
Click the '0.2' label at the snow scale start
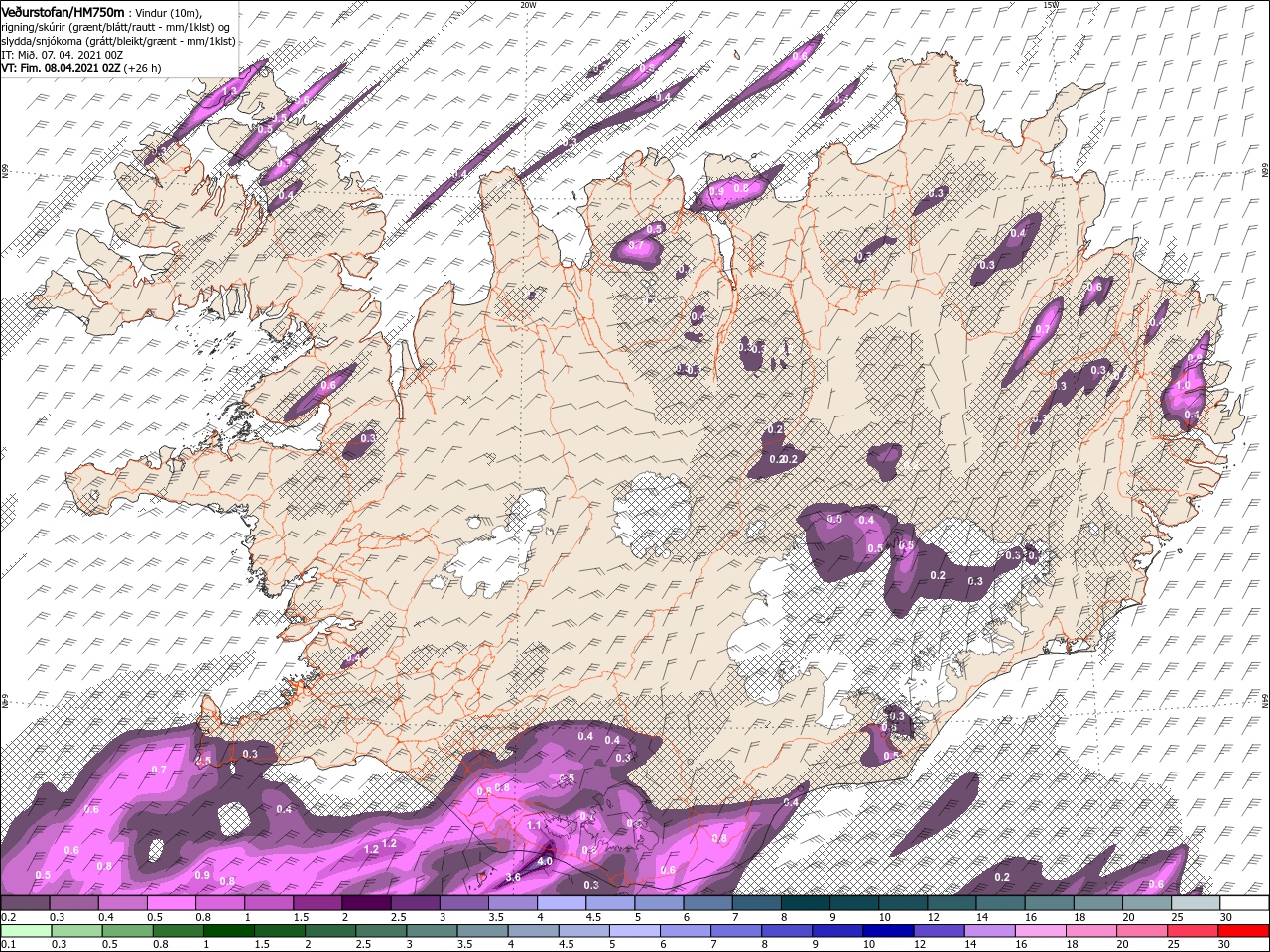click(x=8, y=917)
